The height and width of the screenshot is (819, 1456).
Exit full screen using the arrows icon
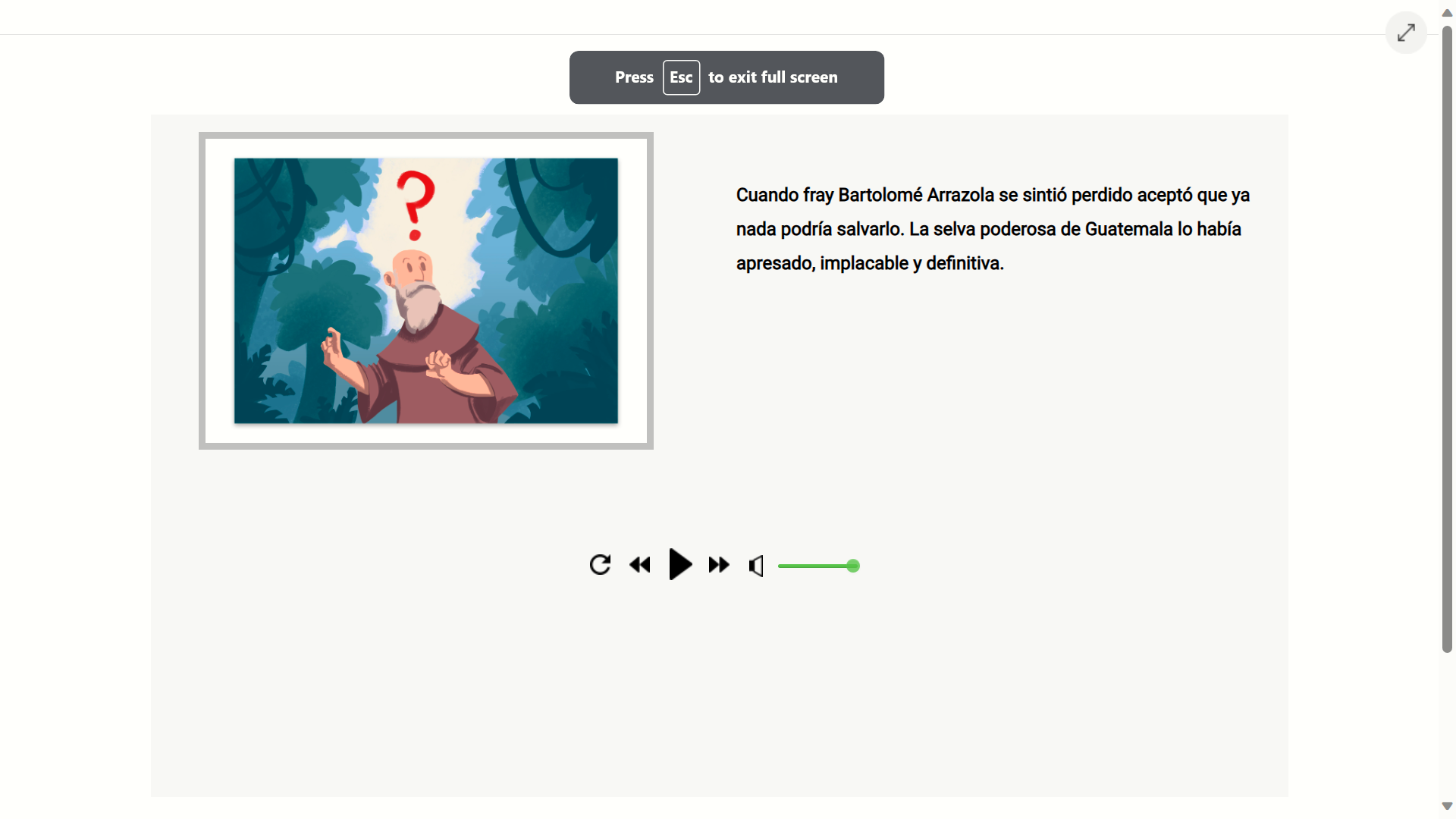1406,33
